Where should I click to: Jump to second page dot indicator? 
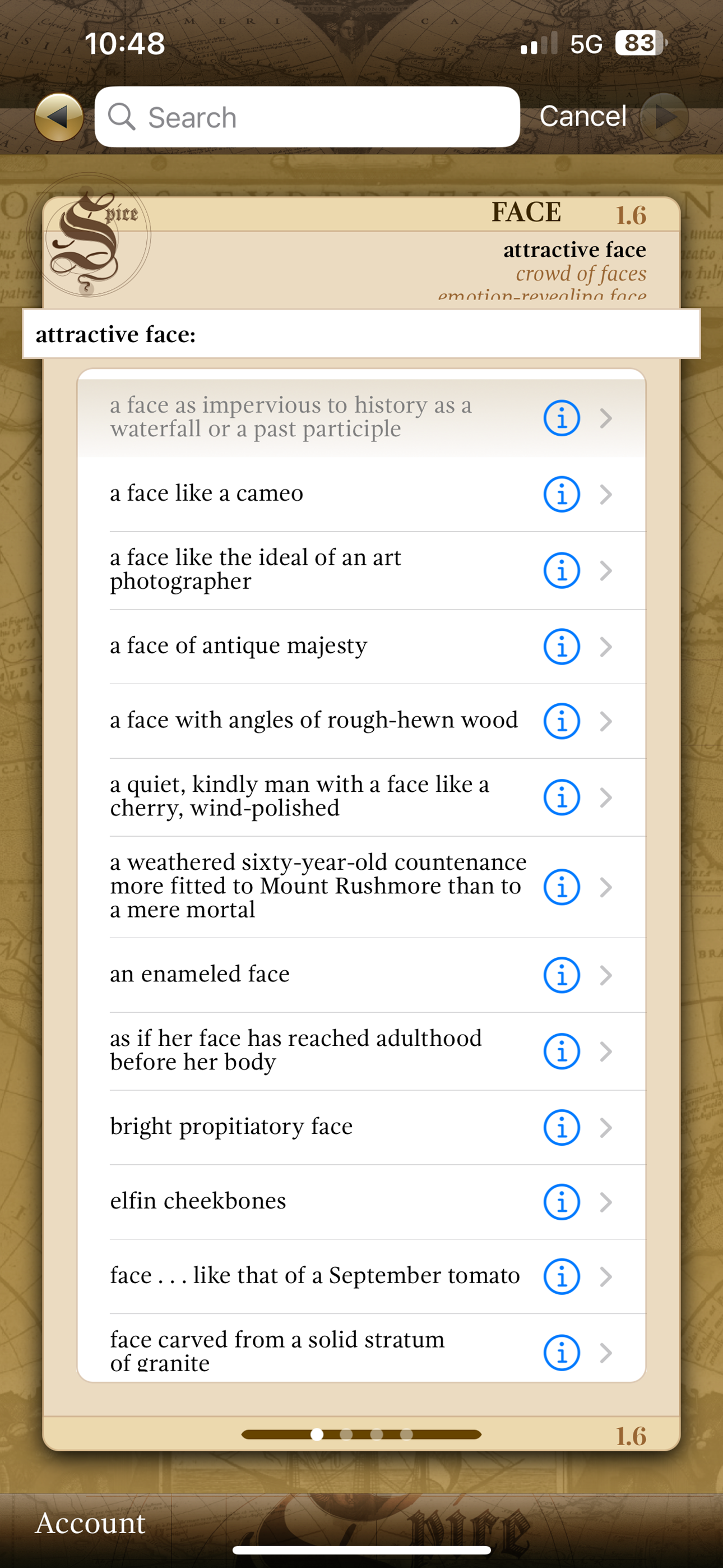346,1435
